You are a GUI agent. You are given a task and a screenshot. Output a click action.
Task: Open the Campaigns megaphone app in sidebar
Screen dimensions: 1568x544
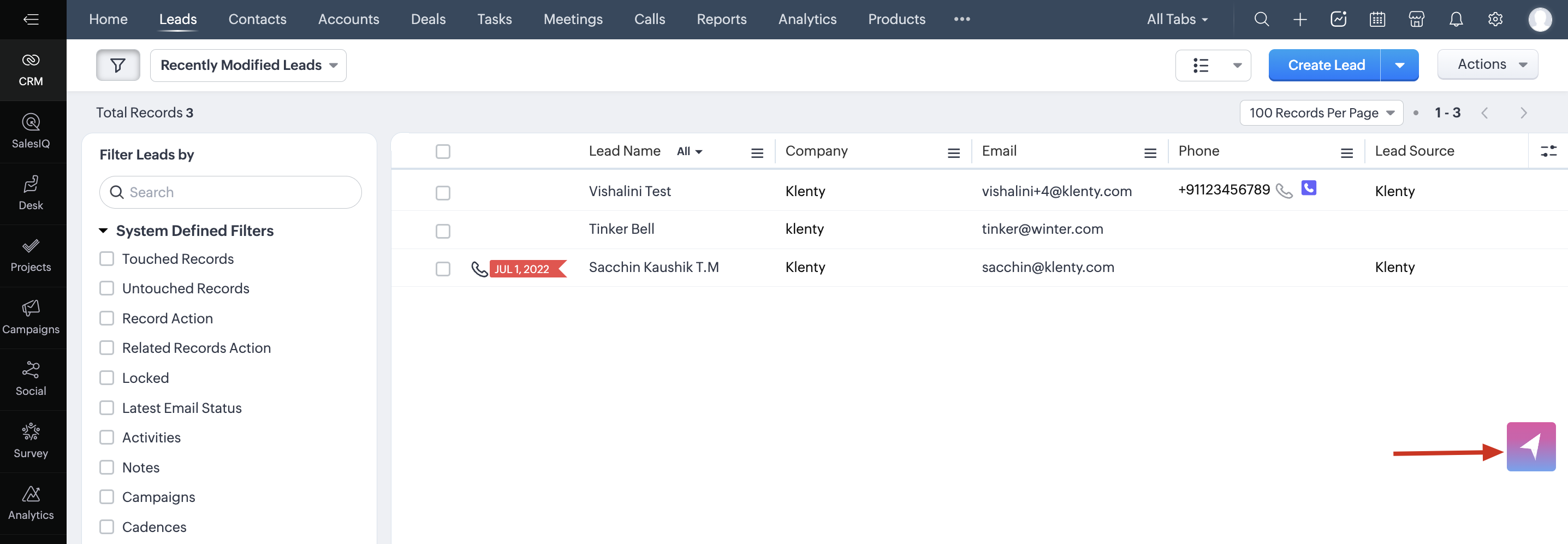click(31, 317)
